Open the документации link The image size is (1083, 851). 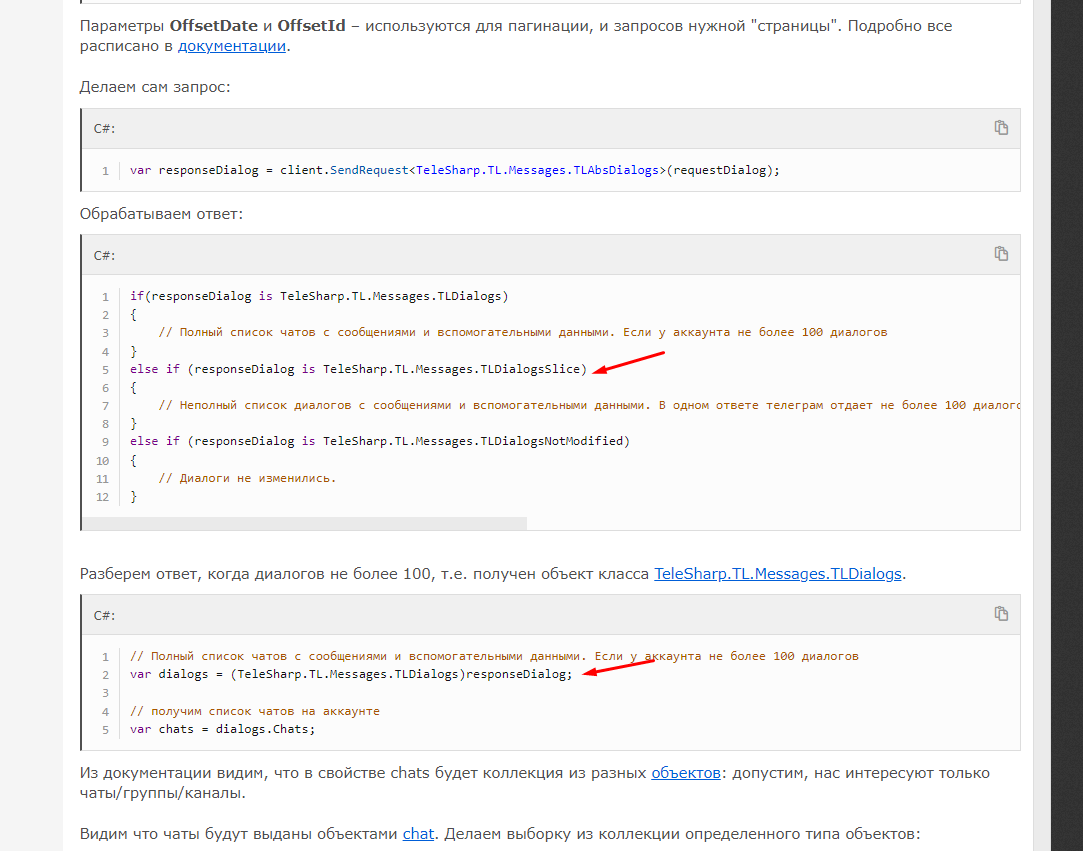point(232,46)
